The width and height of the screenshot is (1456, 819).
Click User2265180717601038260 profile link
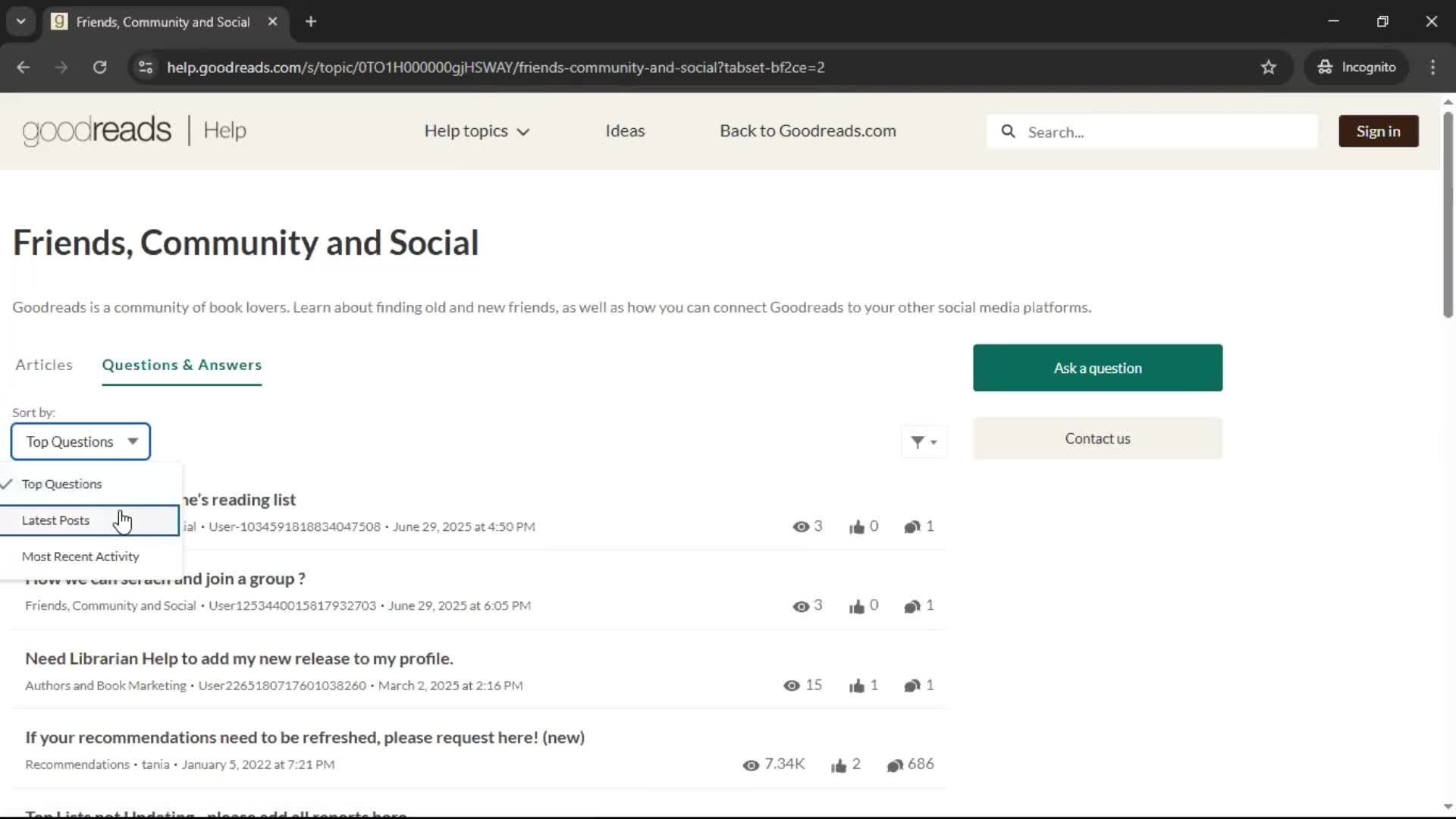282,686
